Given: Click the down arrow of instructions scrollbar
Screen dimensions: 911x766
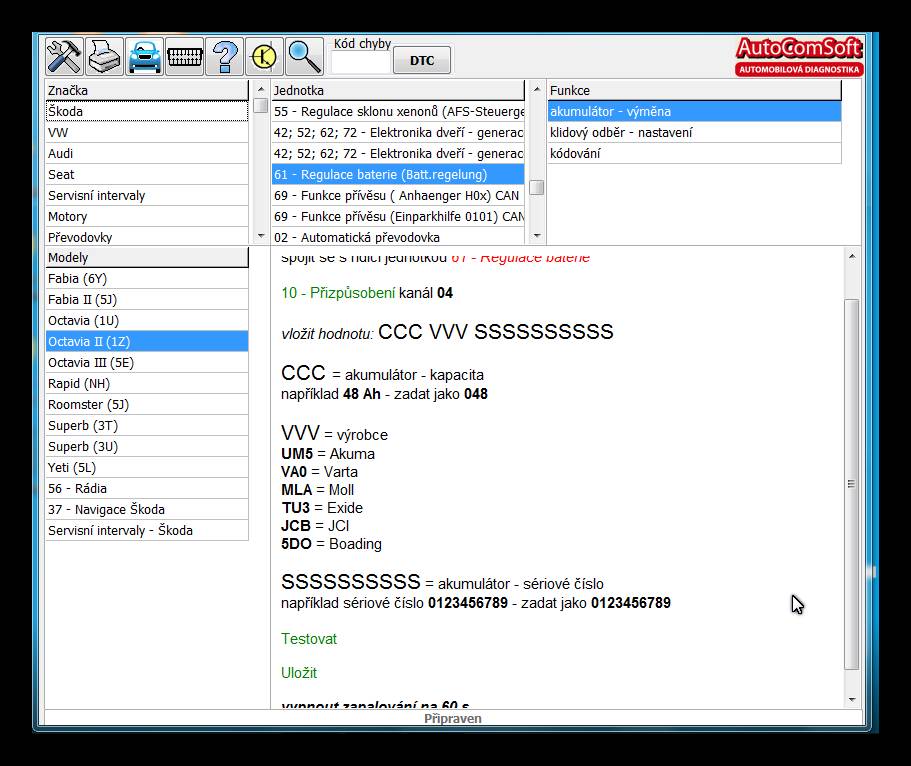Looking at the screenshot, I should click(852, 699).
